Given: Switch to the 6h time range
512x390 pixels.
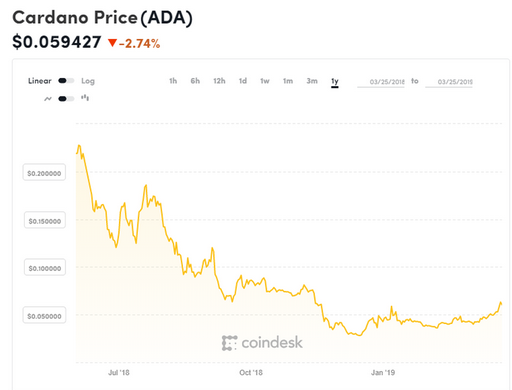Looking at the screenshot, I should click(x=195, y=81).
